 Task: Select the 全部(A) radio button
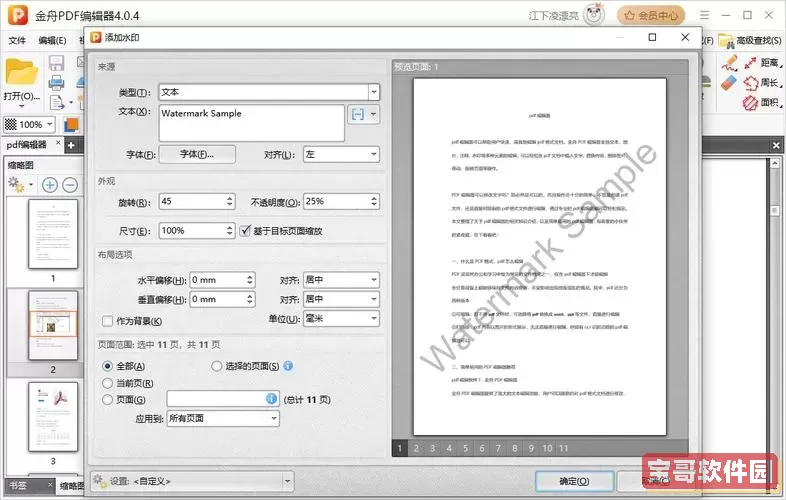(107, 367)
